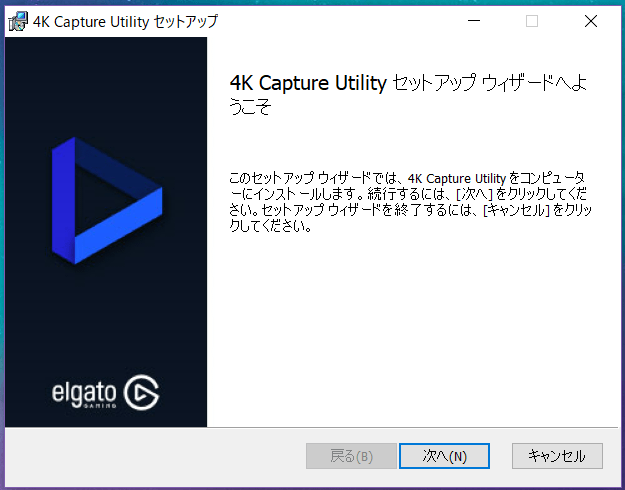Click the elgato Gaming logo

[106, 392]
